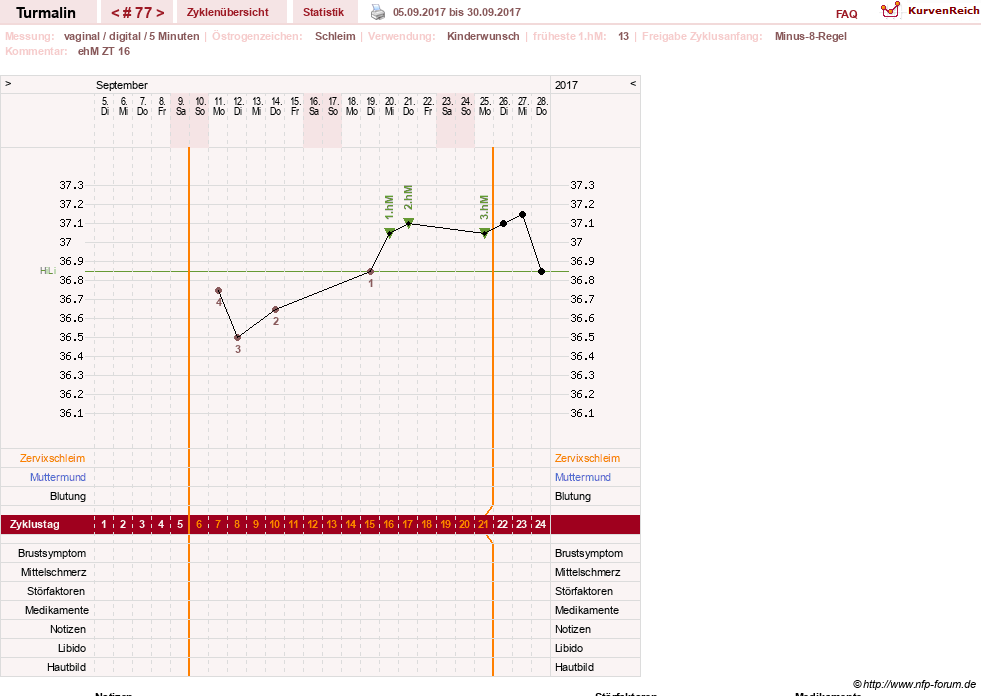
Task: Click the left Medikamente row label
Action: 56,610
